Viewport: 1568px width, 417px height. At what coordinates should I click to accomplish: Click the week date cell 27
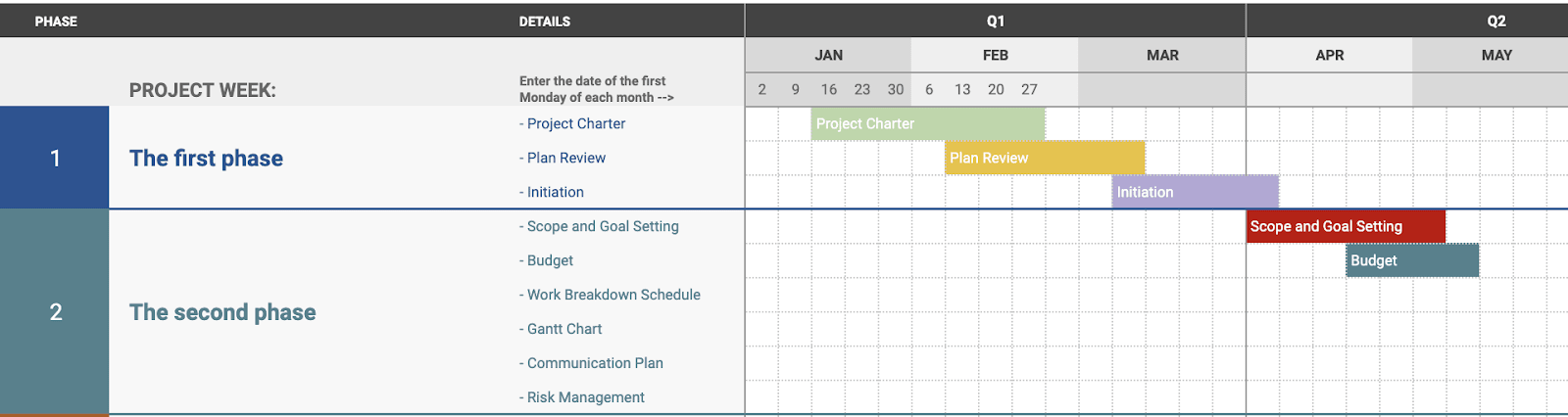(x=1029, y=89)
